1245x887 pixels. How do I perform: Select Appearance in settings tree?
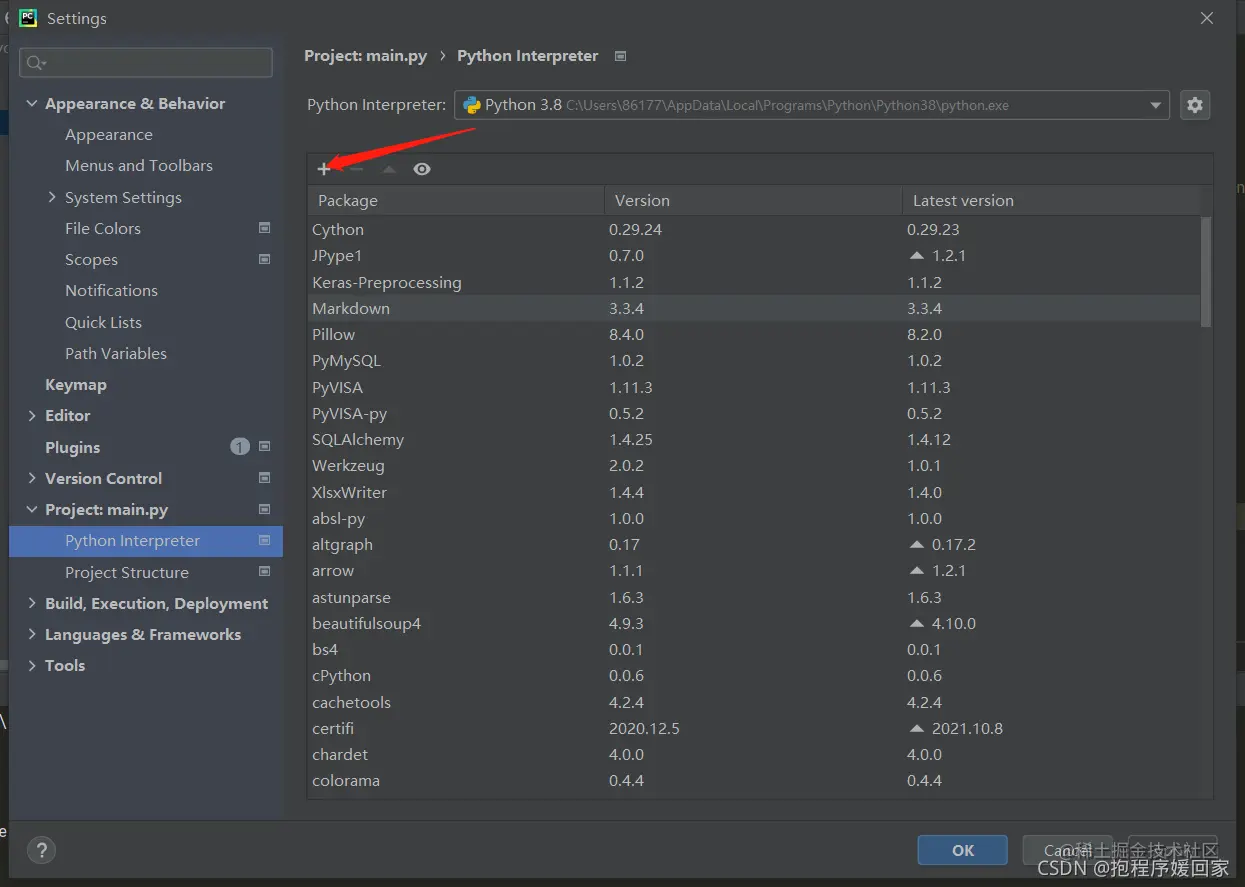tap(109, 135)
